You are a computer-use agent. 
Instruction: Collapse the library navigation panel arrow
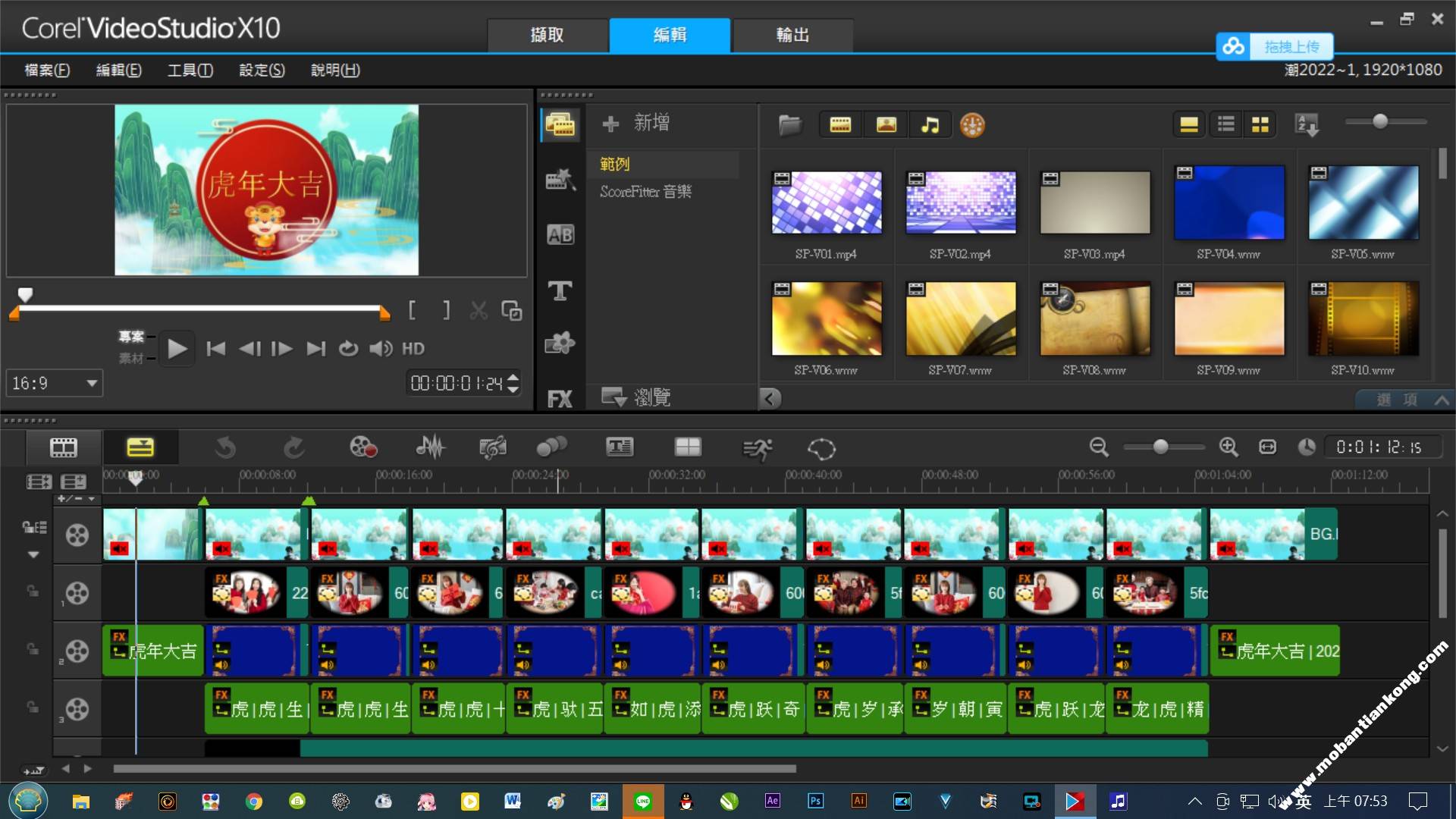(x=770, y=398)
